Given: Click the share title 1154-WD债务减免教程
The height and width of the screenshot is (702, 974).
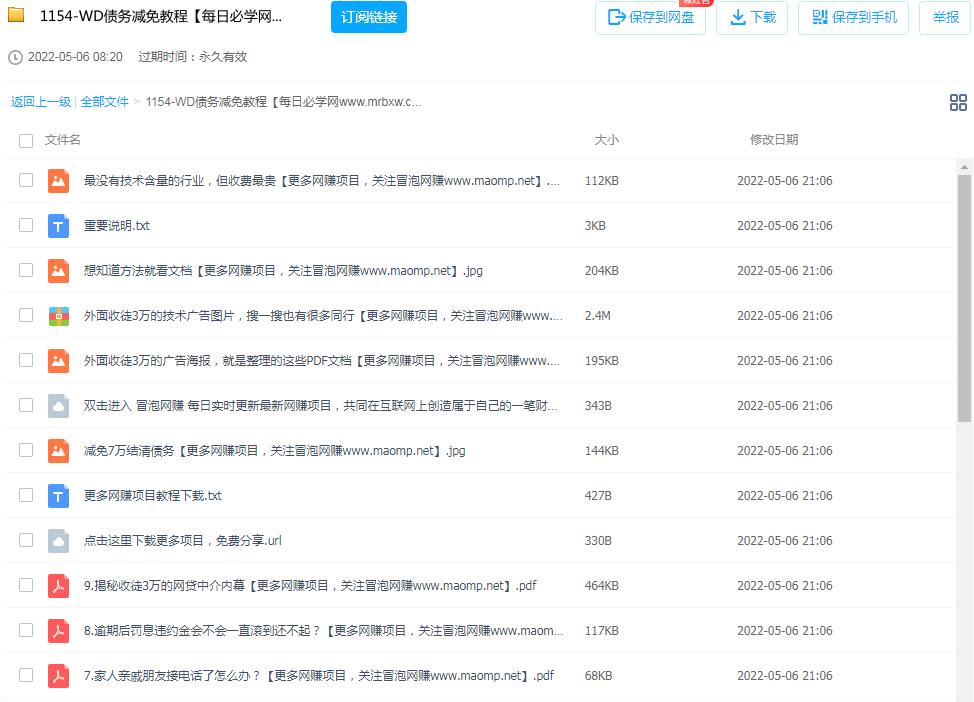Looking at the screenshot, I should pyautogui.click(x=161, y=16).
